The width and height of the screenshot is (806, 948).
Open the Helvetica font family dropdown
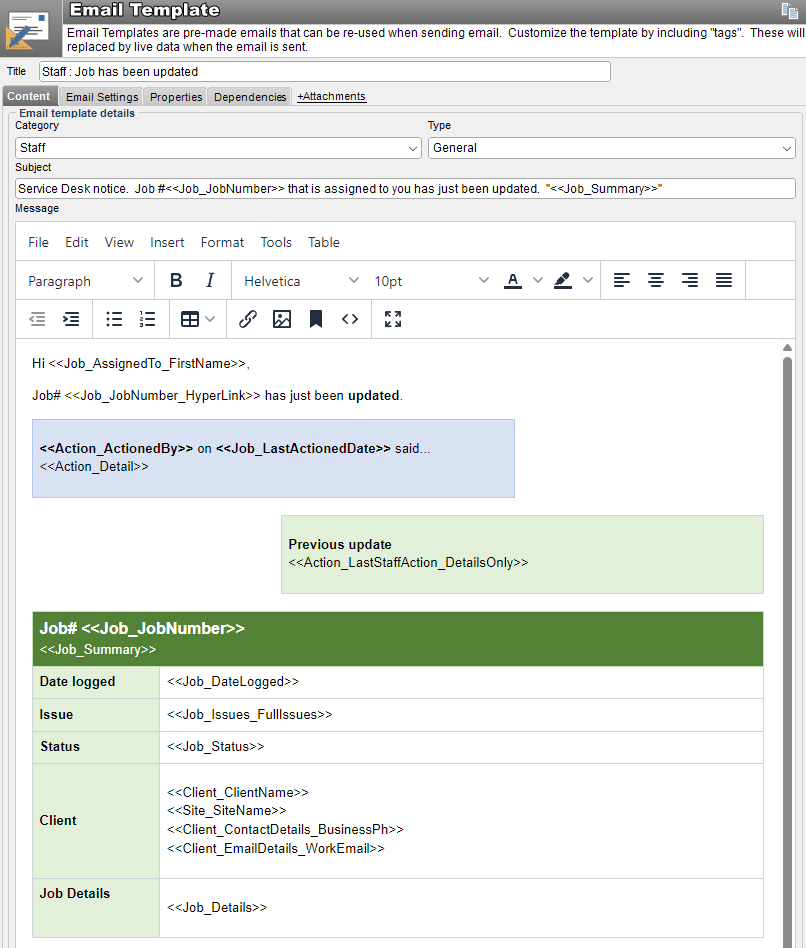click(301, 281)
